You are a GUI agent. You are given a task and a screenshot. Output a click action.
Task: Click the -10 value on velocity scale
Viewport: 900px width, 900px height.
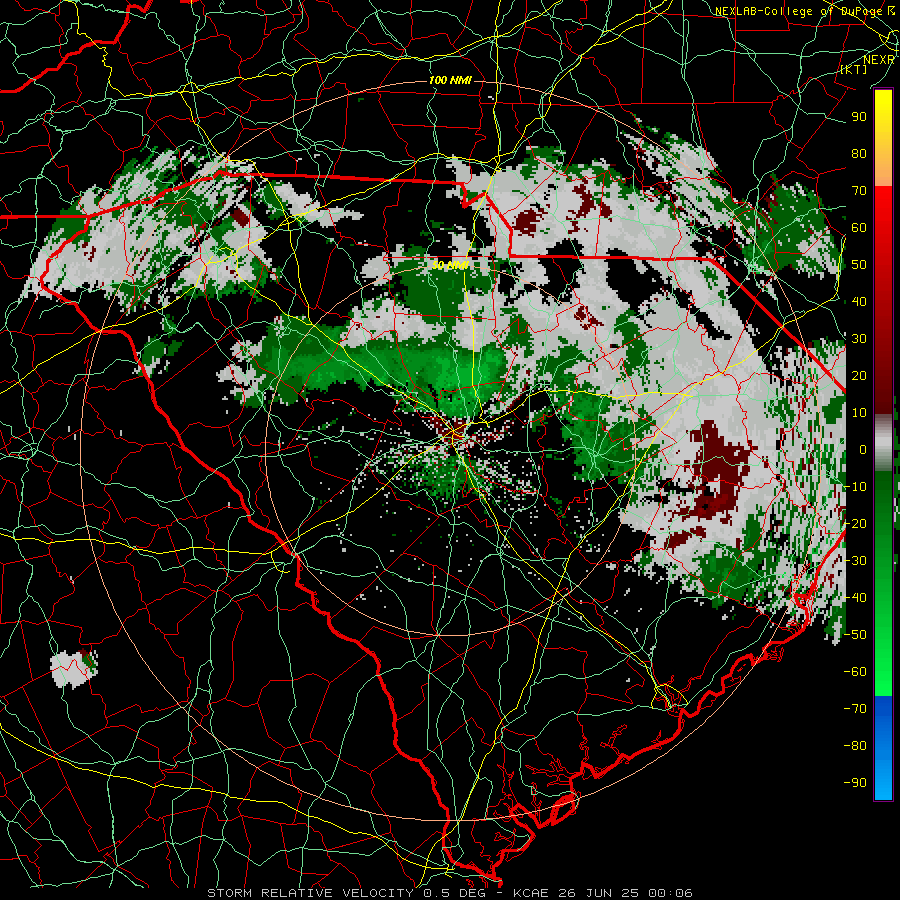coord(855,487)
